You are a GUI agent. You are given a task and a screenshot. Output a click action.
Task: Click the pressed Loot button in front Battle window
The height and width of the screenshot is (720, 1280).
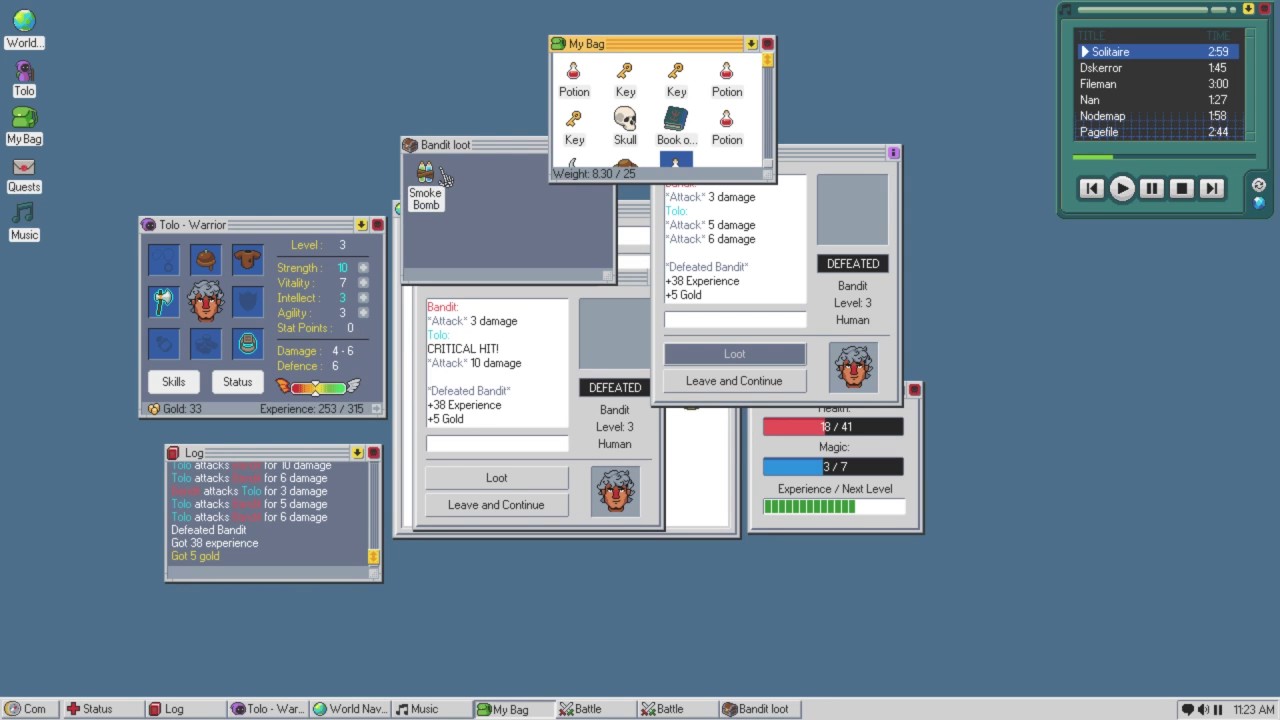(734, 354)
